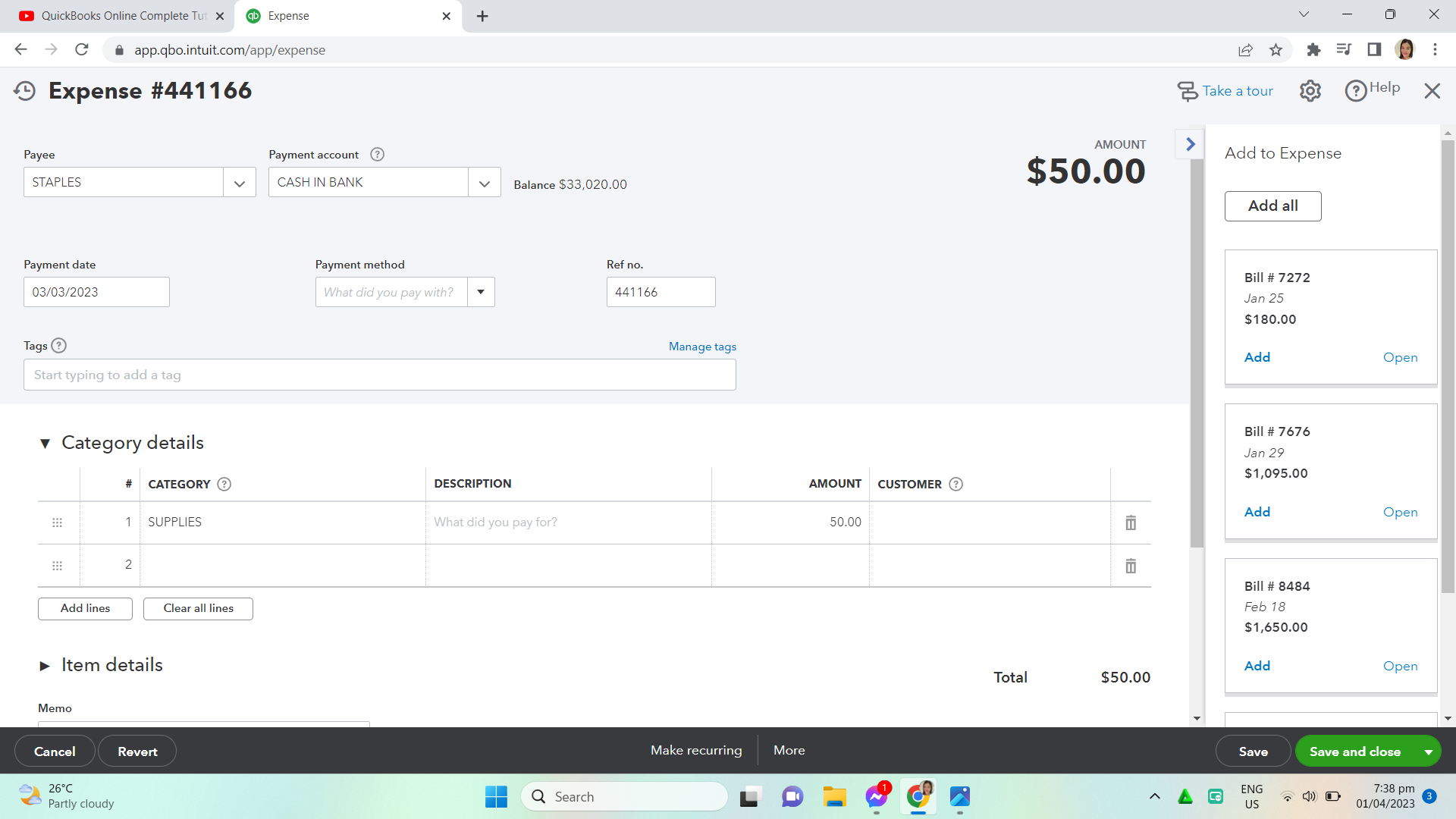This screenshot has width=1456, height=819.
Task: Collapse the Category details section
Action: tap(45, 444)
